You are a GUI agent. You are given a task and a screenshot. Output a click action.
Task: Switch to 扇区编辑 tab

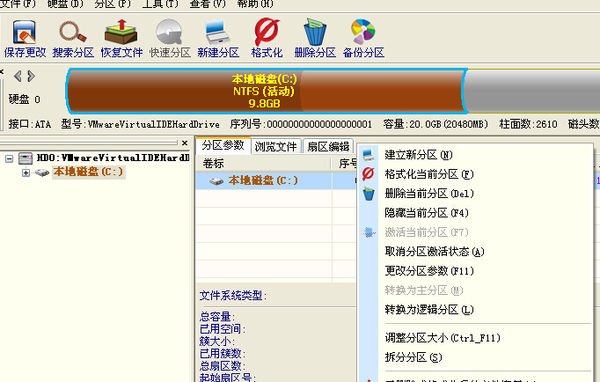point(328,146)
